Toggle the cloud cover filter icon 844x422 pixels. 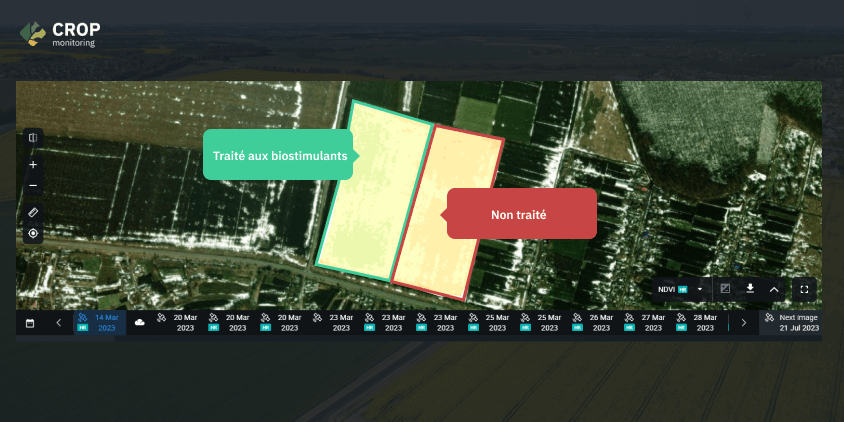click(139, 322)
